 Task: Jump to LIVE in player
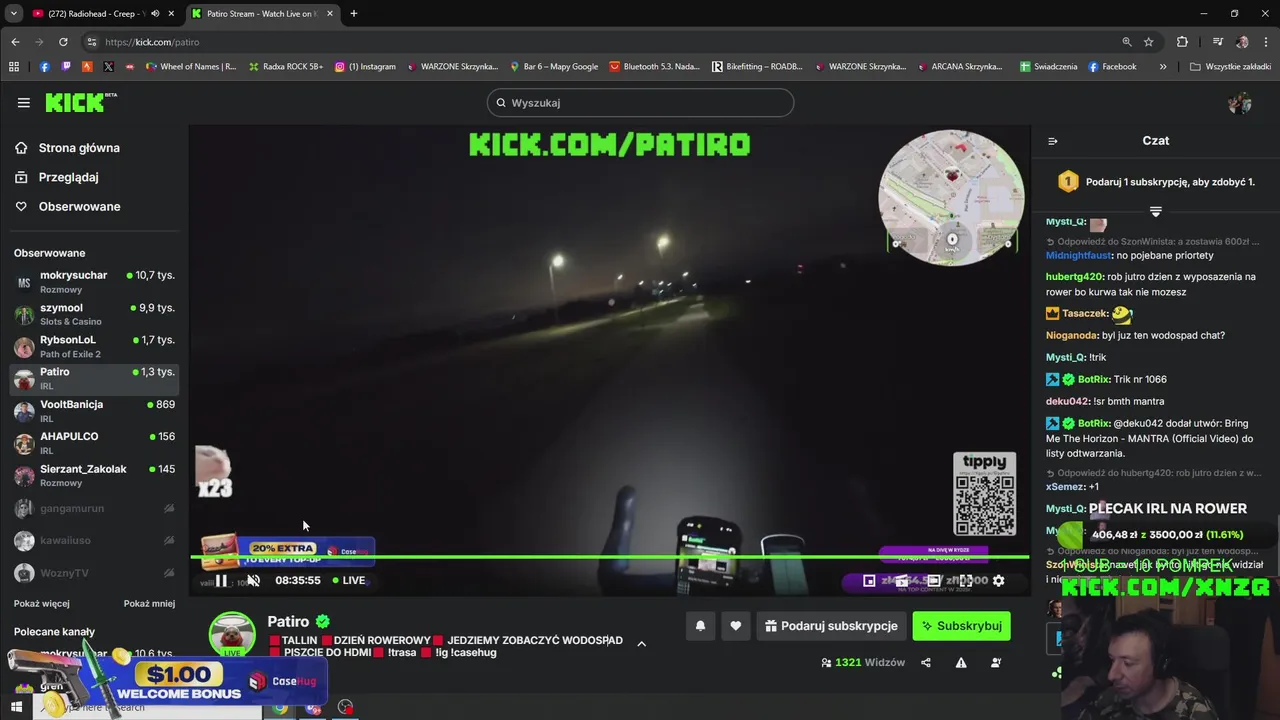click(x=349, y=580)
